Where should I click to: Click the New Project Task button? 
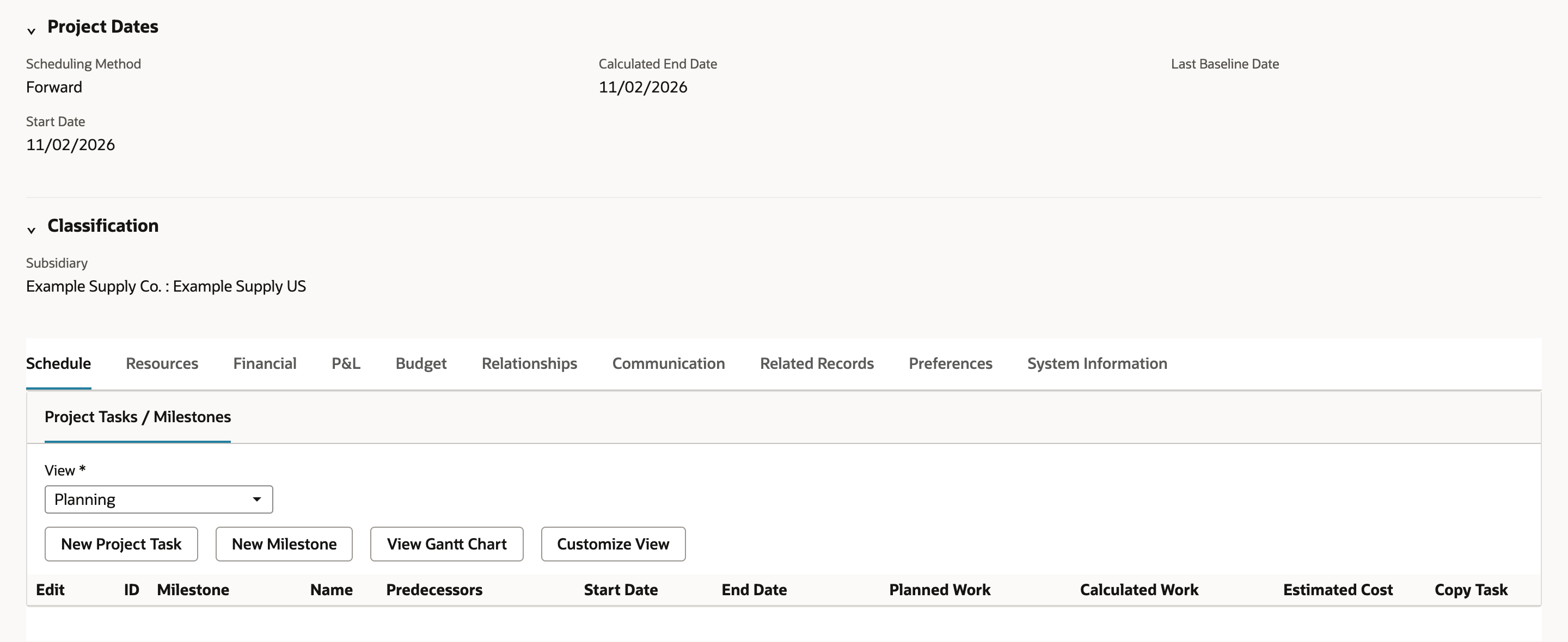(x=121, y=544)
